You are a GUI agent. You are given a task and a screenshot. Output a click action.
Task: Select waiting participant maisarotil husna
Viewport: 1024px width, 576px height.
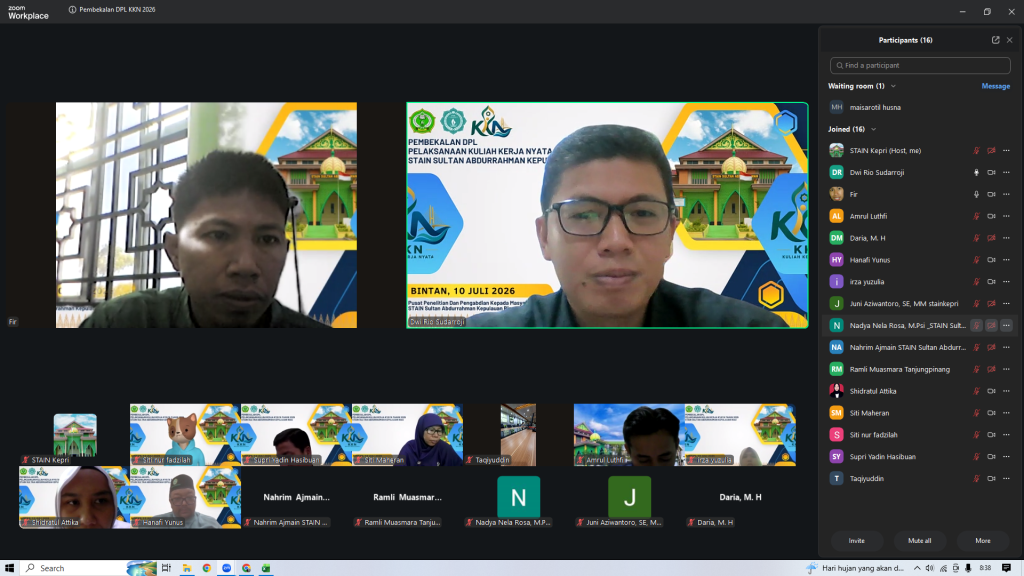920,107
